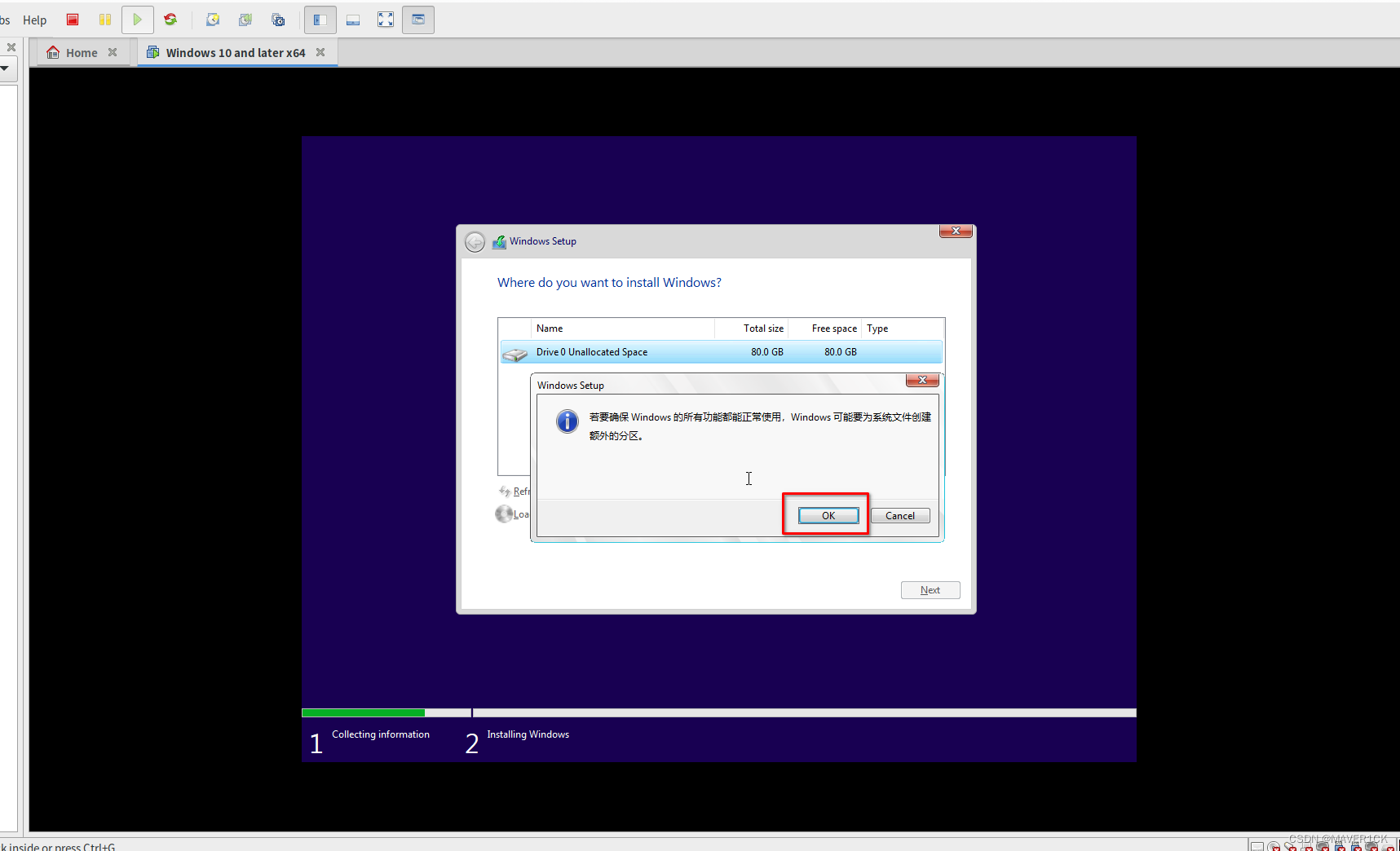Open the dropdown arrow below the close icon
Image resolution: width=1400 pixels, height=851 pixels.
(x=7, y=69)
